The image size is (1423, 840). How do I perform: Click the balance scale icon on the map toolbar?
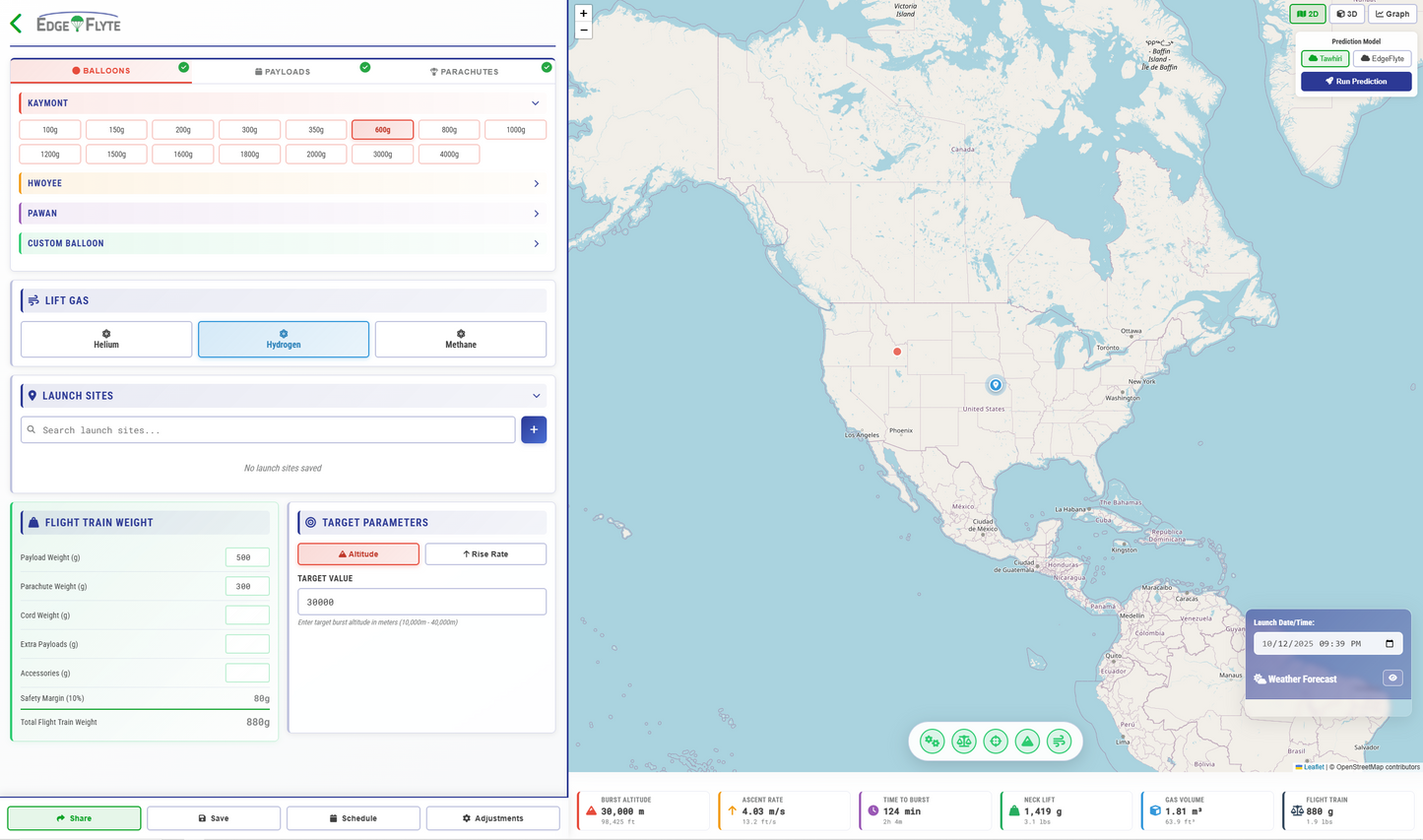964,742
